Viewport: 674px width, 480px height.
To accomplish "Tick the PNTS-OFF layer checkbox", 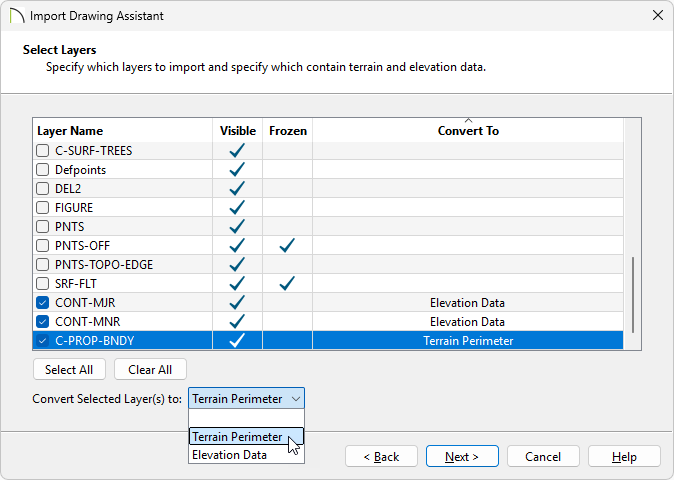I will pos(43,246).
